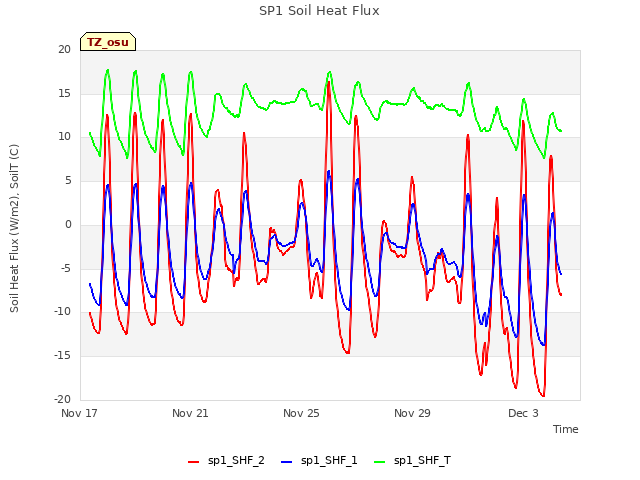The width and height of the screenshot is (640, 480).
Task: Click the Dec 3 x-axis tick label
Action: [x=523, y=413]
